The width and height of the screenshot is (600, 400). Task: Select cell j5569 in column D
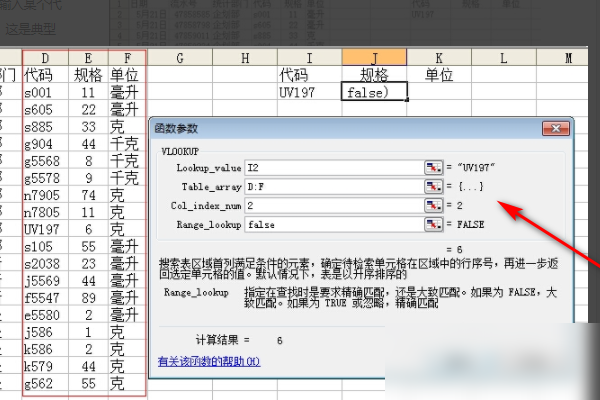pos(45,281)
